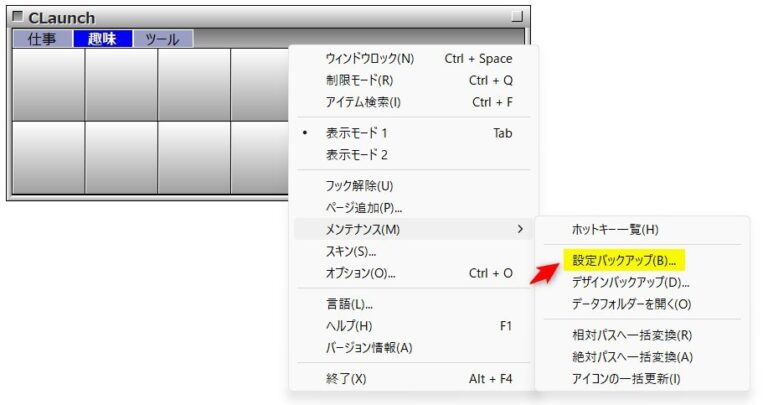Select 表示モード 1 radio option
This screenshot has height=405, width=768.
pyautogui.click(x=413, y=133)
